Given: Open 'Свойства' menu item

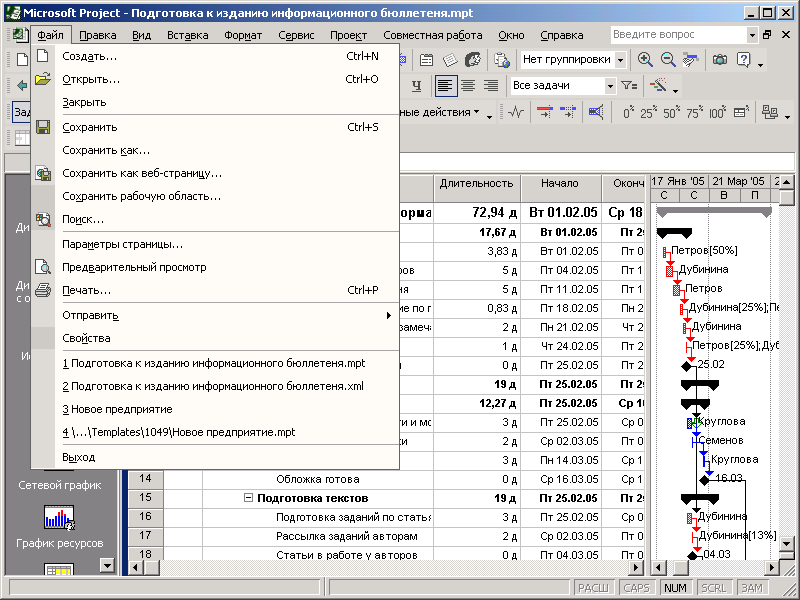Looking at the screenshot, I should pyautogui.click(x=215, y=338).
